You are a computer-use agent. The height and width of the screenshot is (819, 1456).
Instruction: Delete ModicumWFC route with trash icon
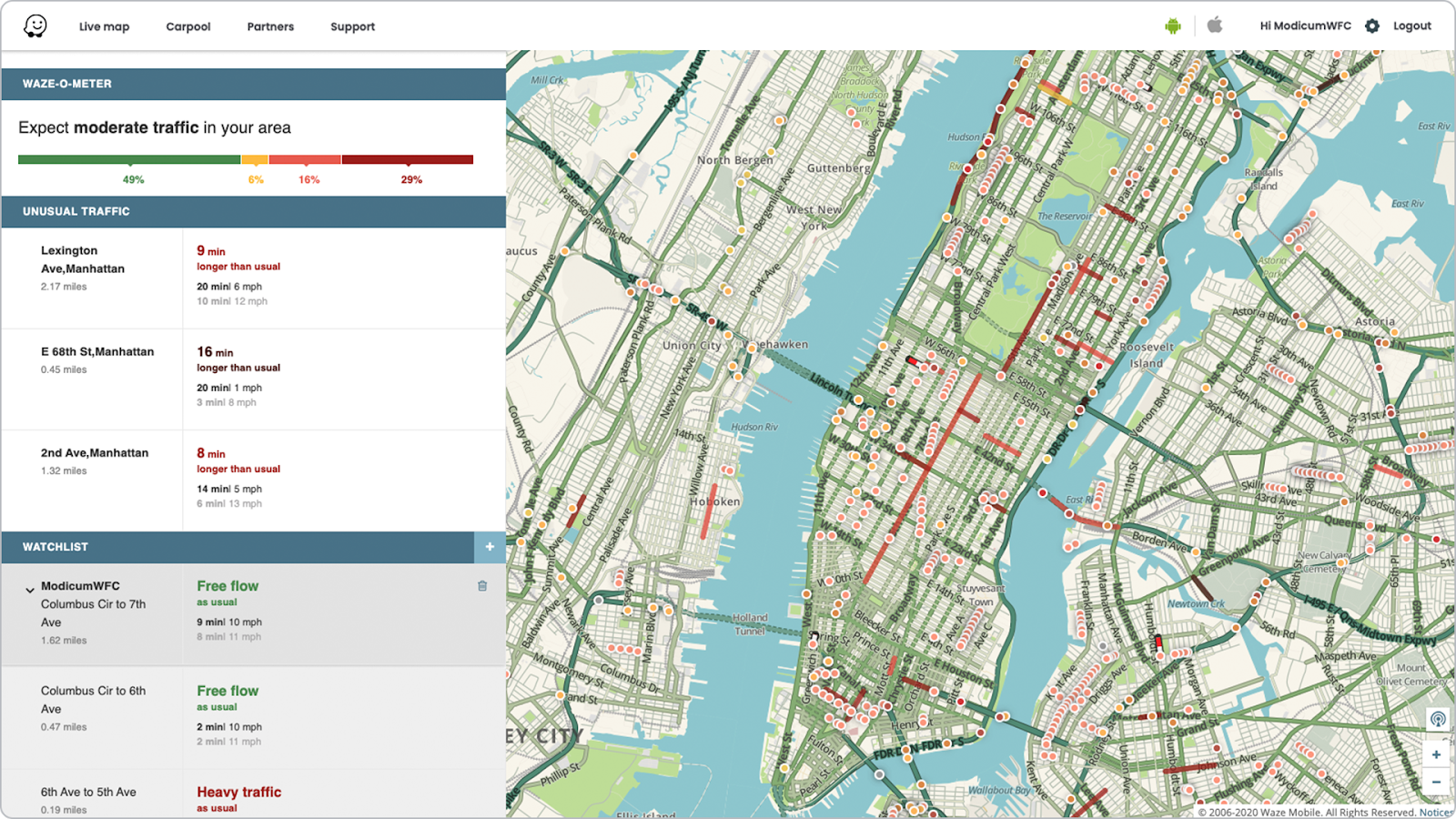[x=482, y=586]
